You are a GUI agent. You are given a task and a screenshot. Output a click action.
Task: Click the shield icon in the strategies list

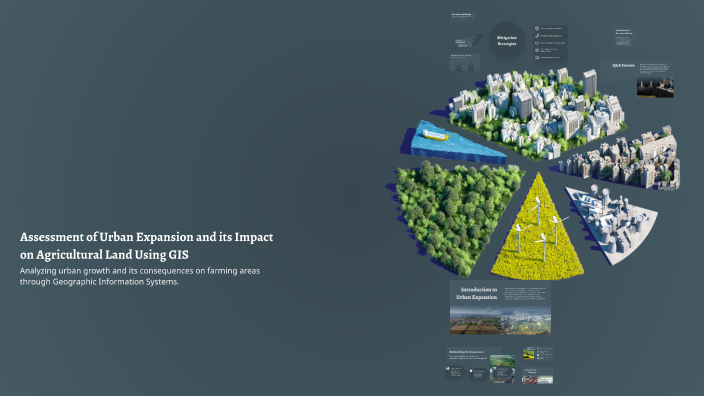537,28
